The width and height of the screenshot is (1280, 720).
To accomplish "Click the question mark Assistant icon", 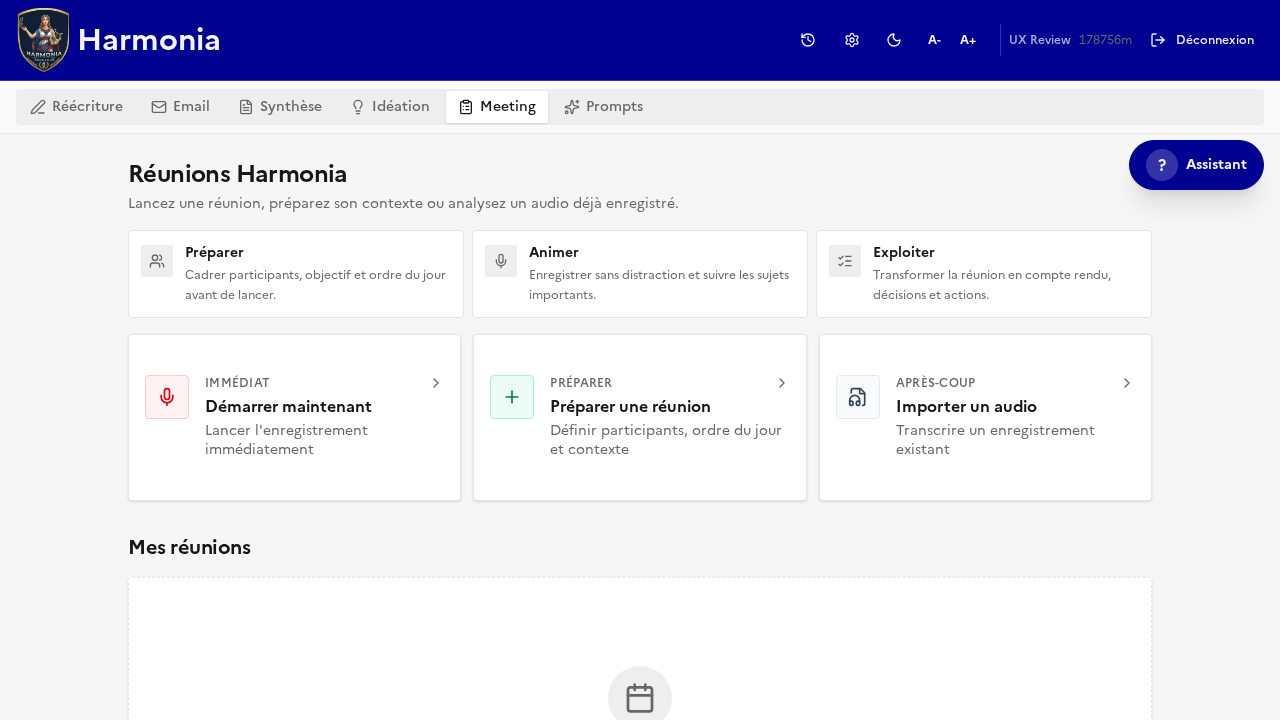I will click(x=1162, y=165).
